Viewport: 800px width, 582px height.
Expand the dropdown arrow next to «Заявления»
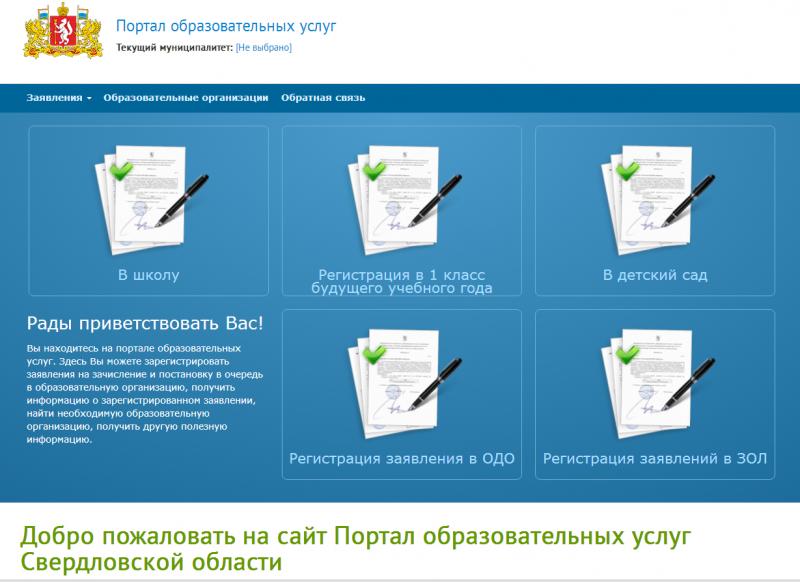(x=89, y=99)
